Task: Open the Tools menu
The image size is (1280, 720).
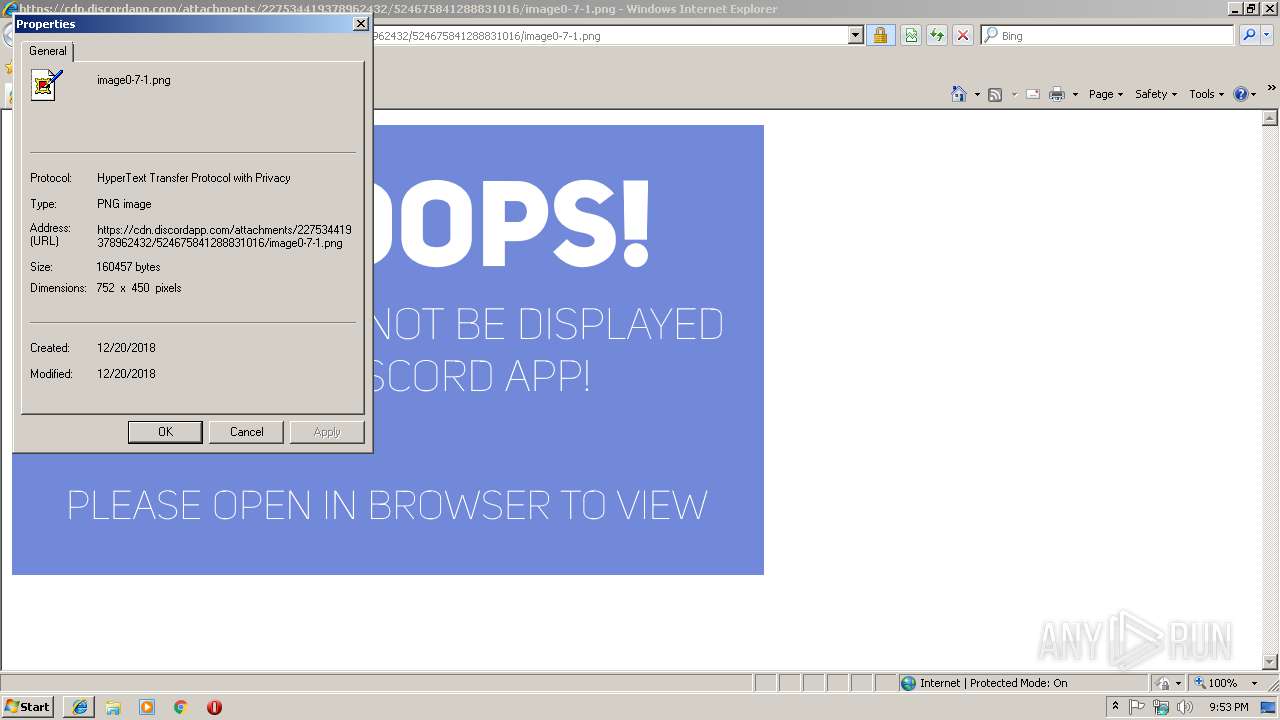Action: click(1207, 94)
